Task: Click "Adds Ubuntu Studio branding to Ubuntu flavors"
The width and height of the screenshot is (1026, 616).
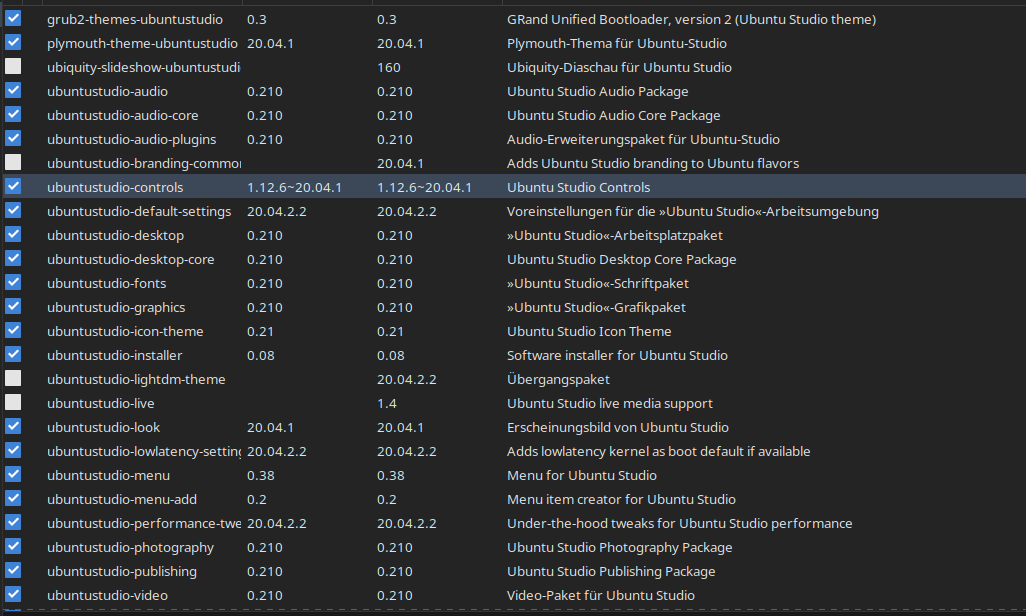Action: point(653,164)
